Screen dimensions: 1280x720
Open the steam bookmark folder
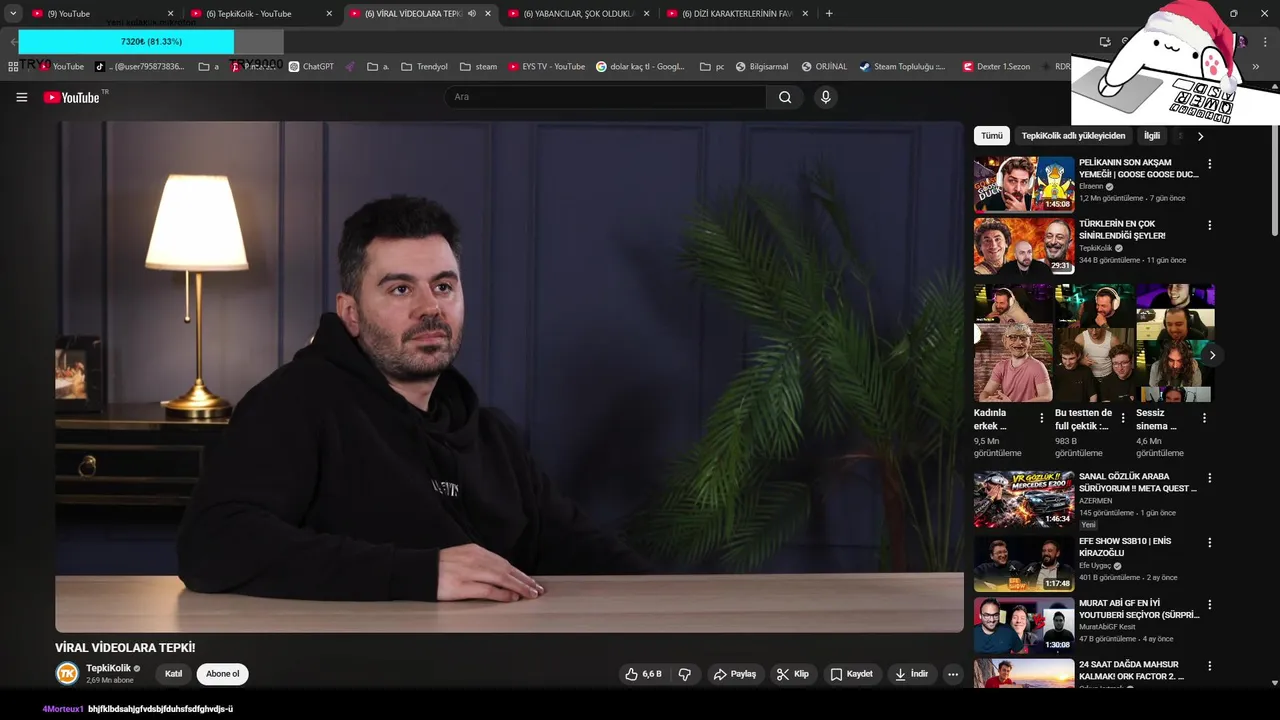coord(478,67)
